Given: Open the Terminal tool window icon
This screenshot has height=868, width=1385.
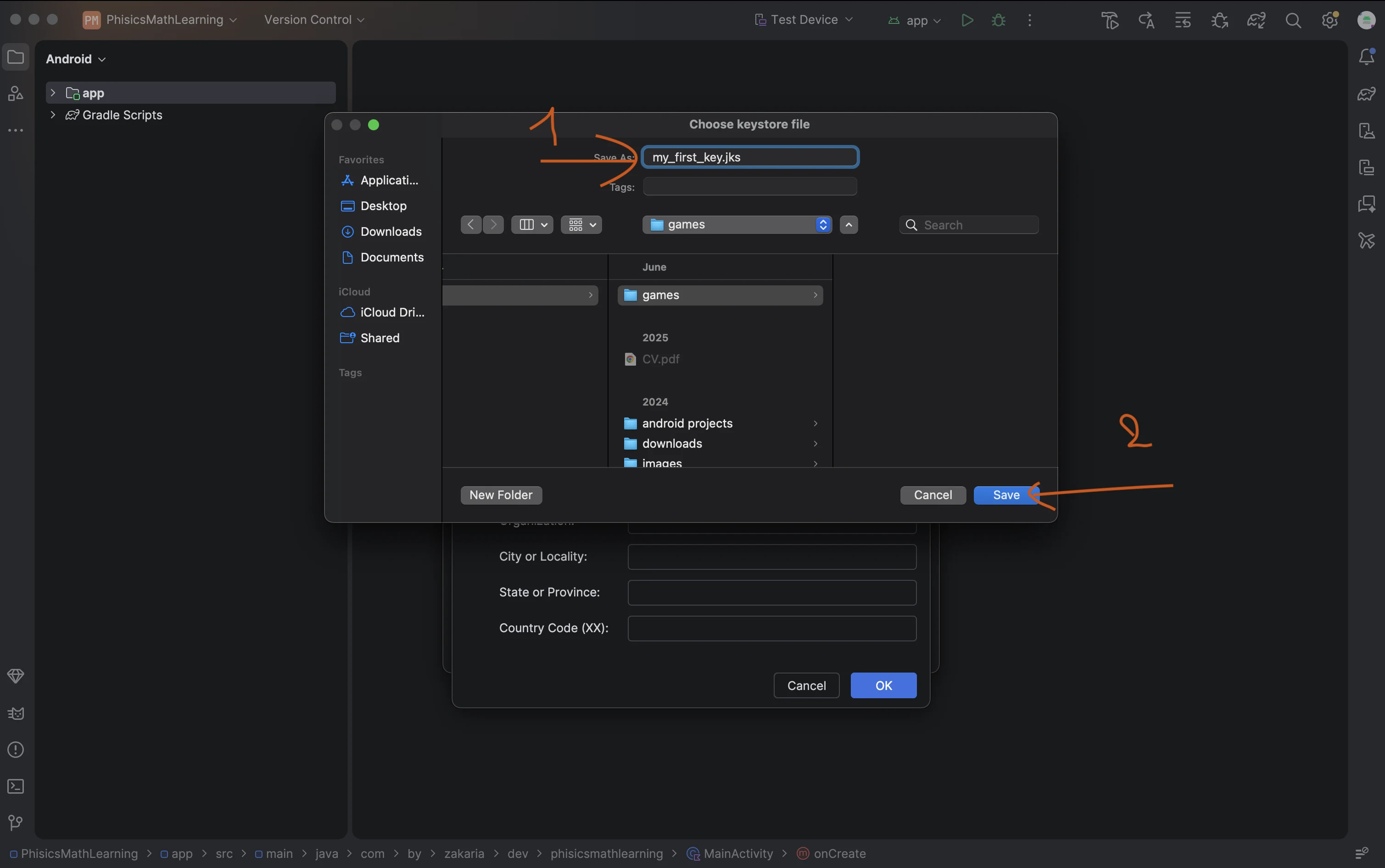Looking at the screenshot, I should click(16, 786).
